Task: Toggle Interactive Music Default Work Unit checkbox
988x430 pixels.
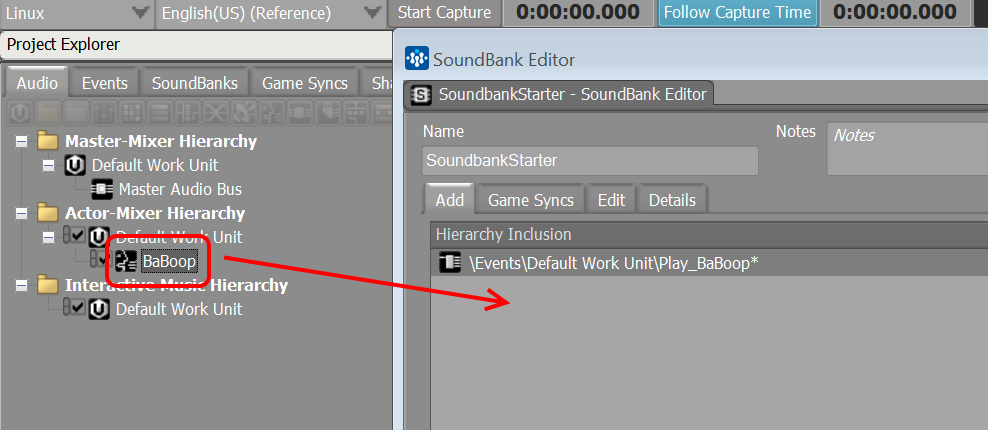Action: pyautogui.click(x=79, y=308)
